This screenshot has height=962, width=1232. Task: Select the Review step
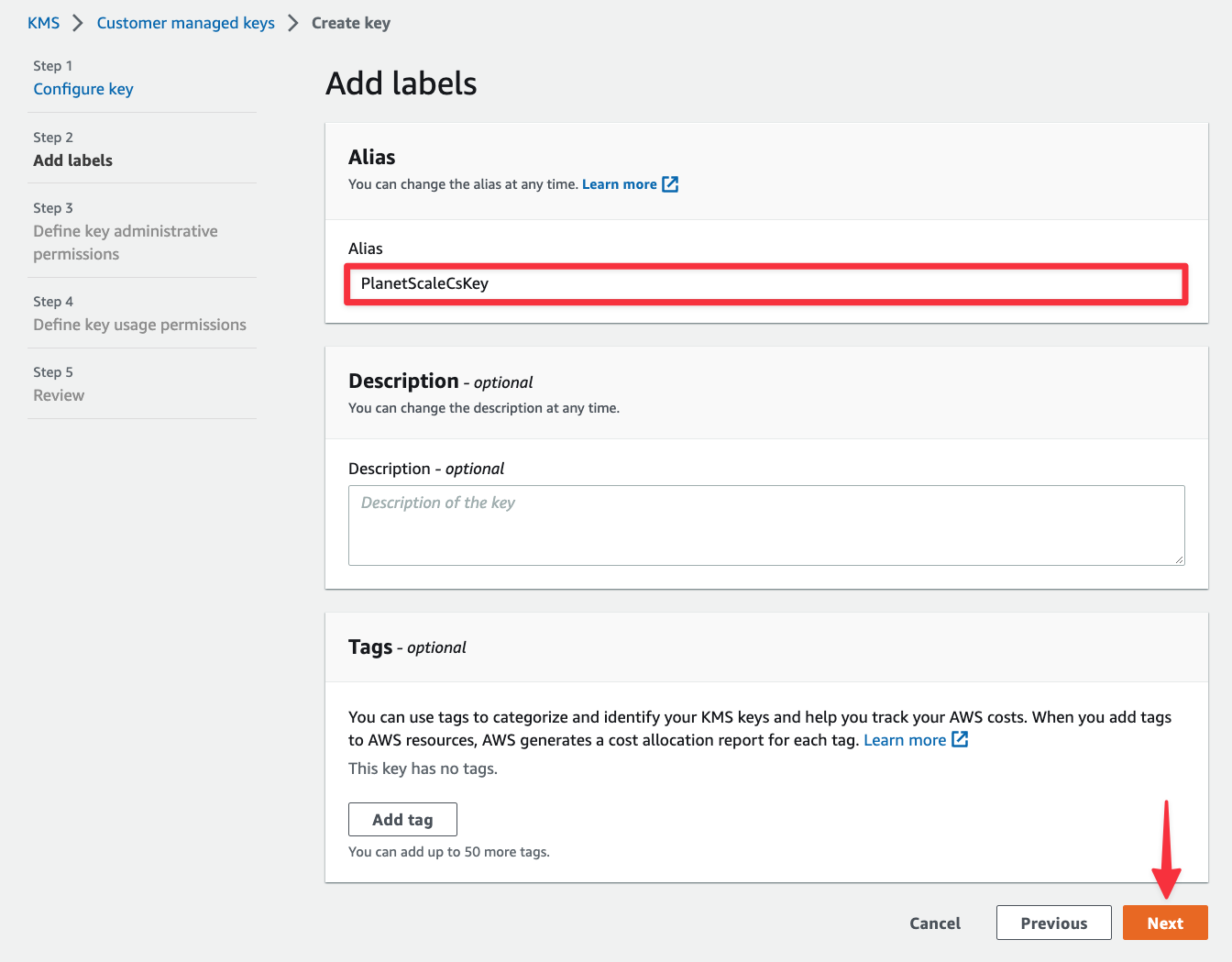pyautogui.click(x=59, y=395)
